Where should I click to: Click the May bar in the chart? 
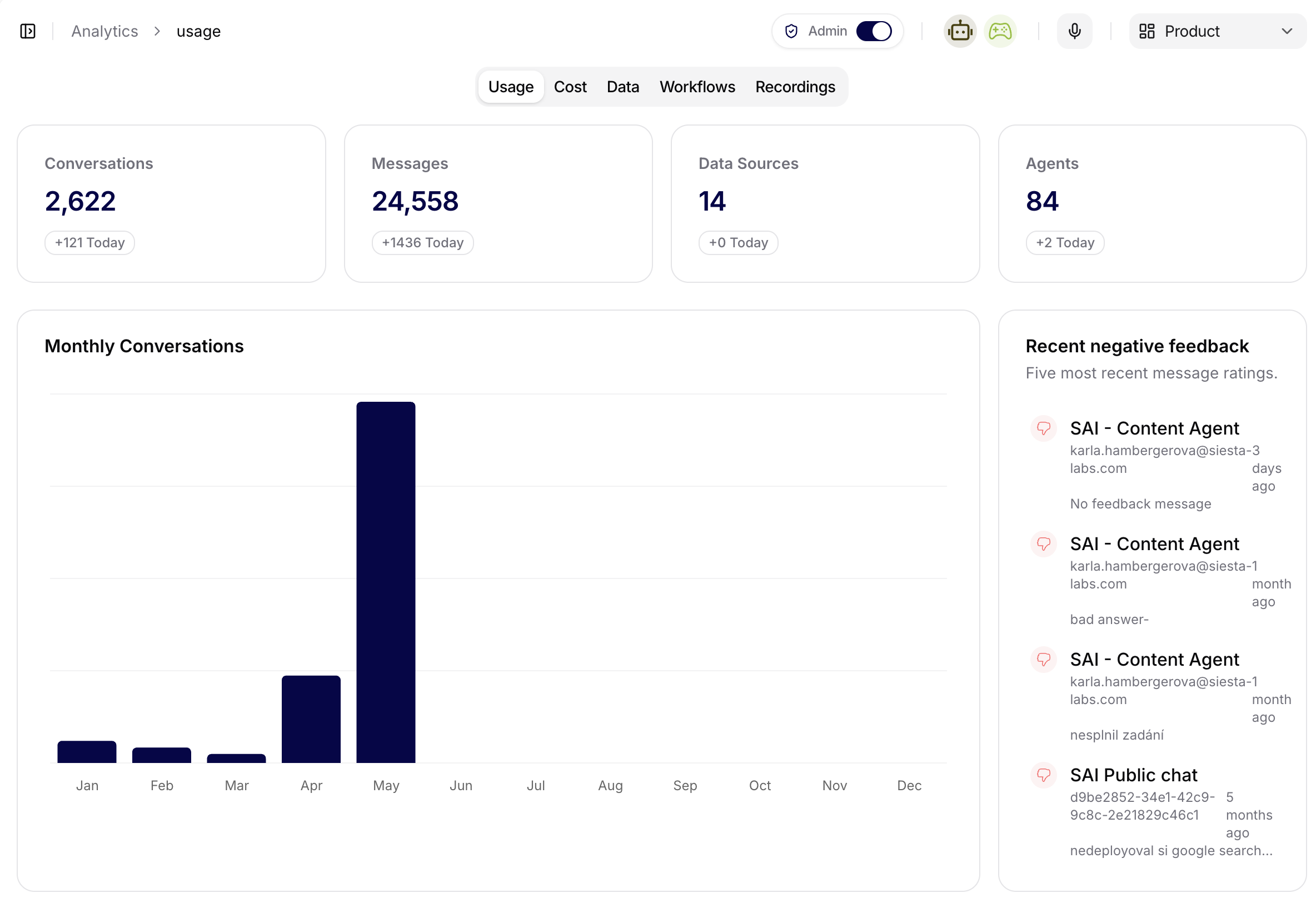click(x=386, y=582)
